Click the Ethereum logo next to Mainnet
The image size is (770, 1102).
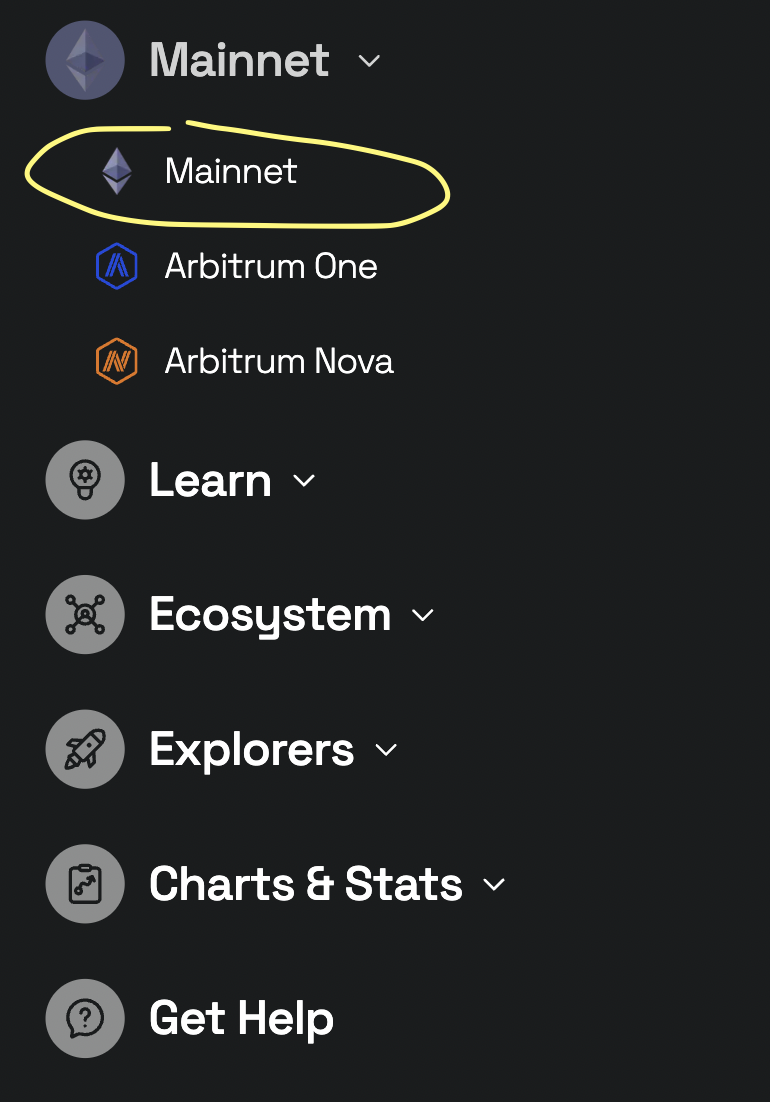click(85, 60)
